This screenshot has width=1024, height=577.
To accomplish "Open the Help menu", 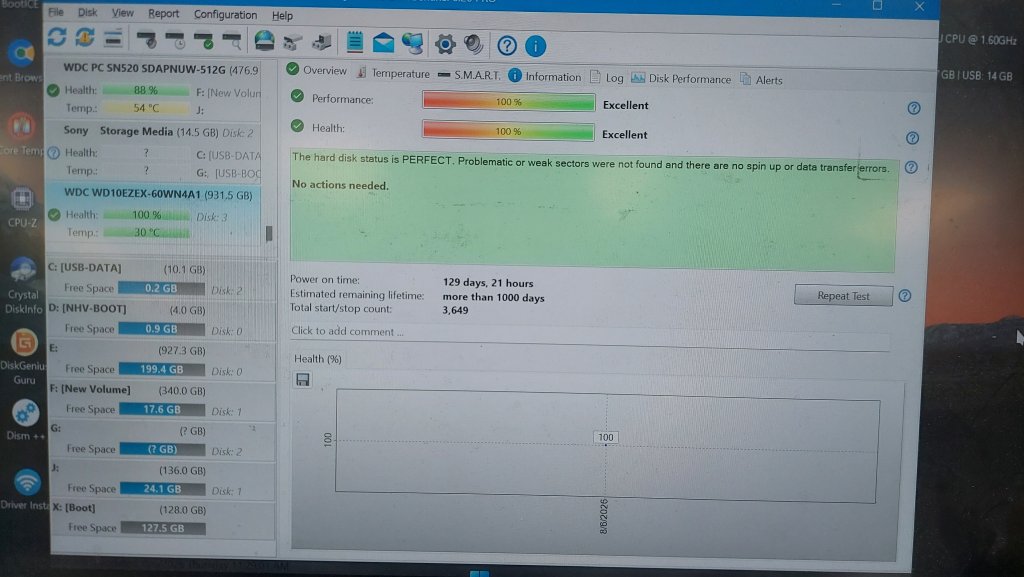I will 282,16.
